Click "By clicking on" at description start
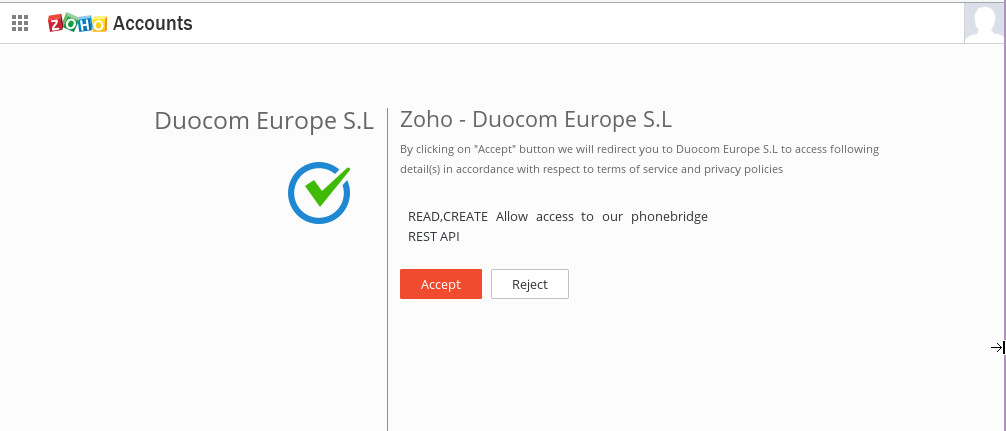Viewport: 1006px width, 431px height. pyautogui.click(x=433, y=149)
